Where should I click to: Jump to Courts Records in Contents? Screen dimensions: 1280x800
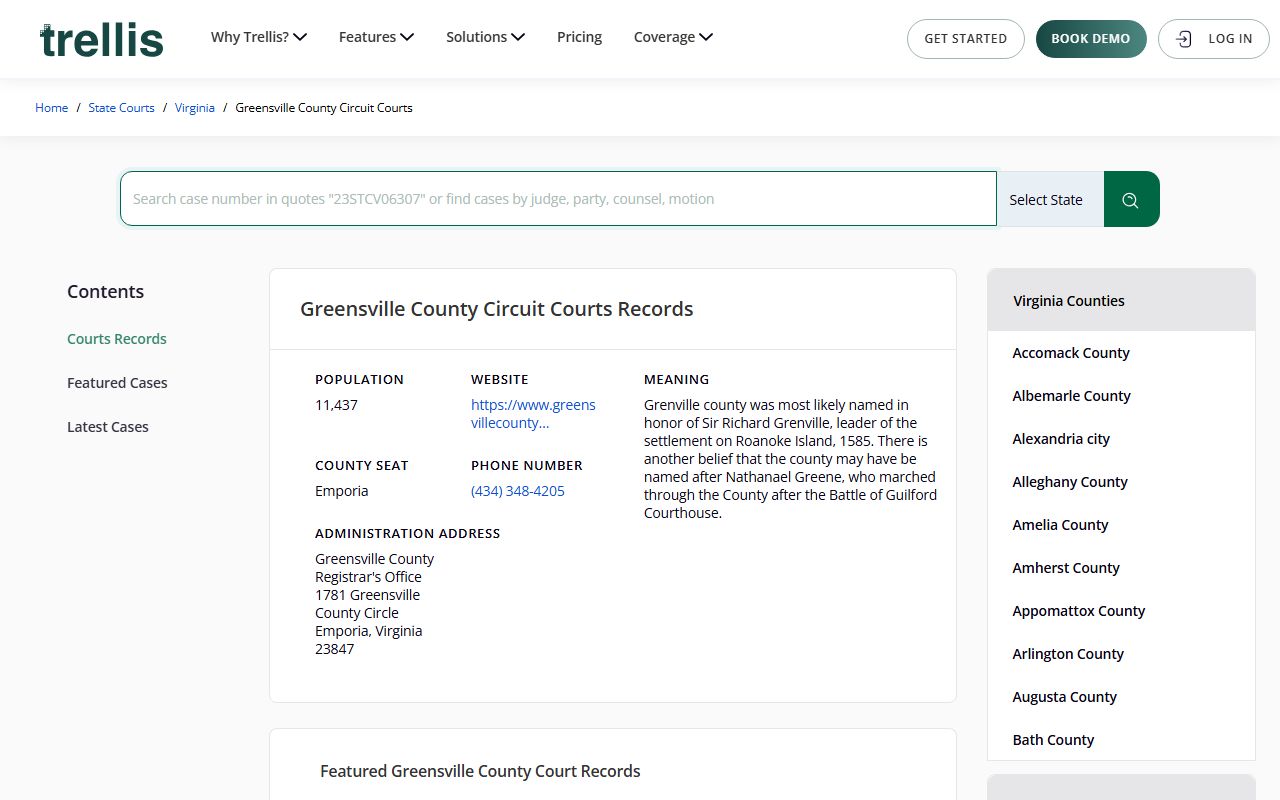117,339
